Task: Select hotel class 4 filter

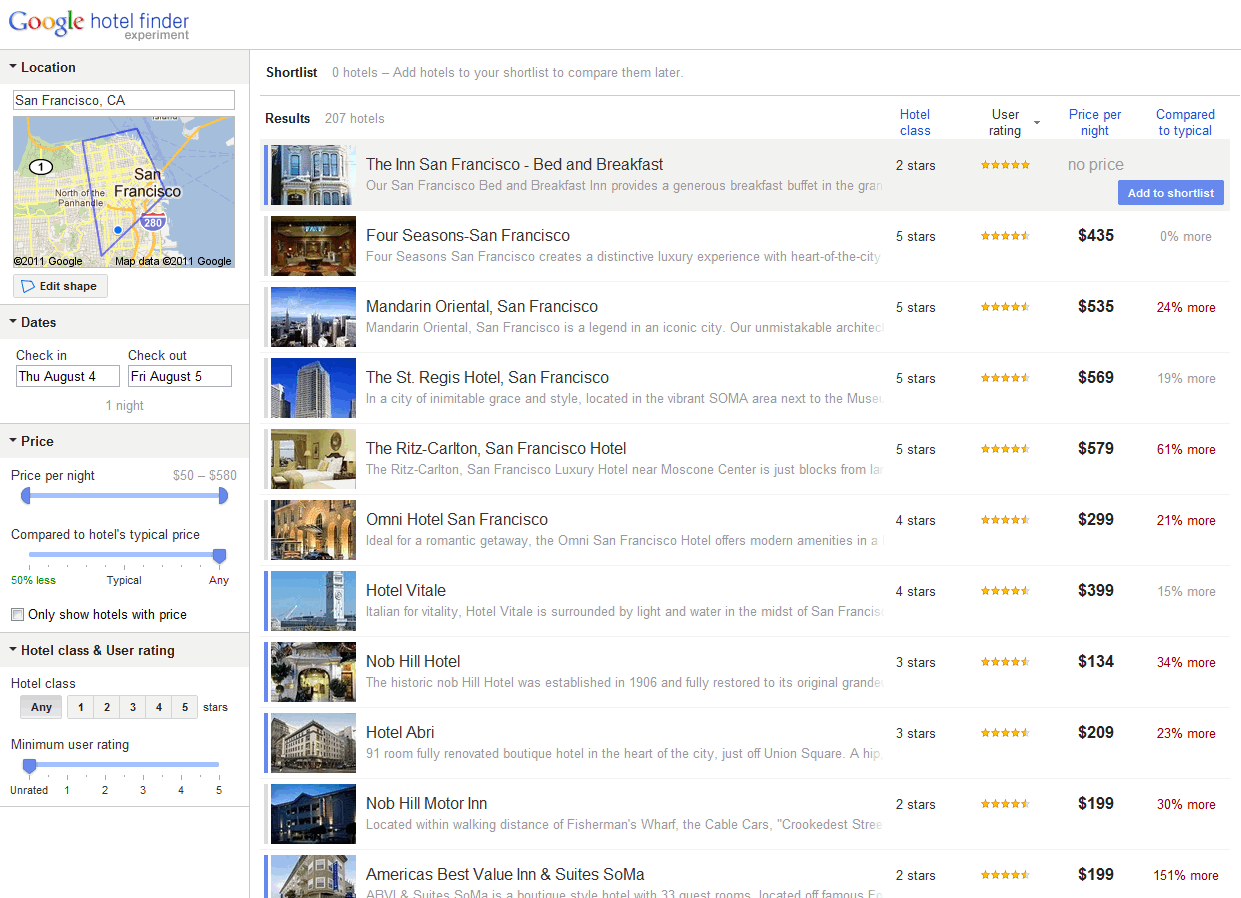Action: 158,706
